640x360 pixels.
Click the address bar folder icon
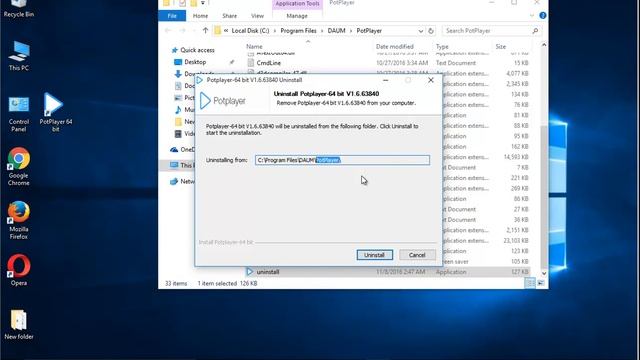coord(218,31)
